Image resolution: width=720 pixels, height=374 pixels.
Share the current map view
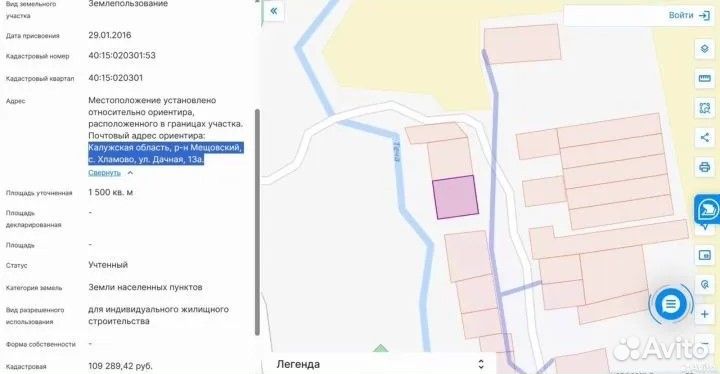coord(704,137)
